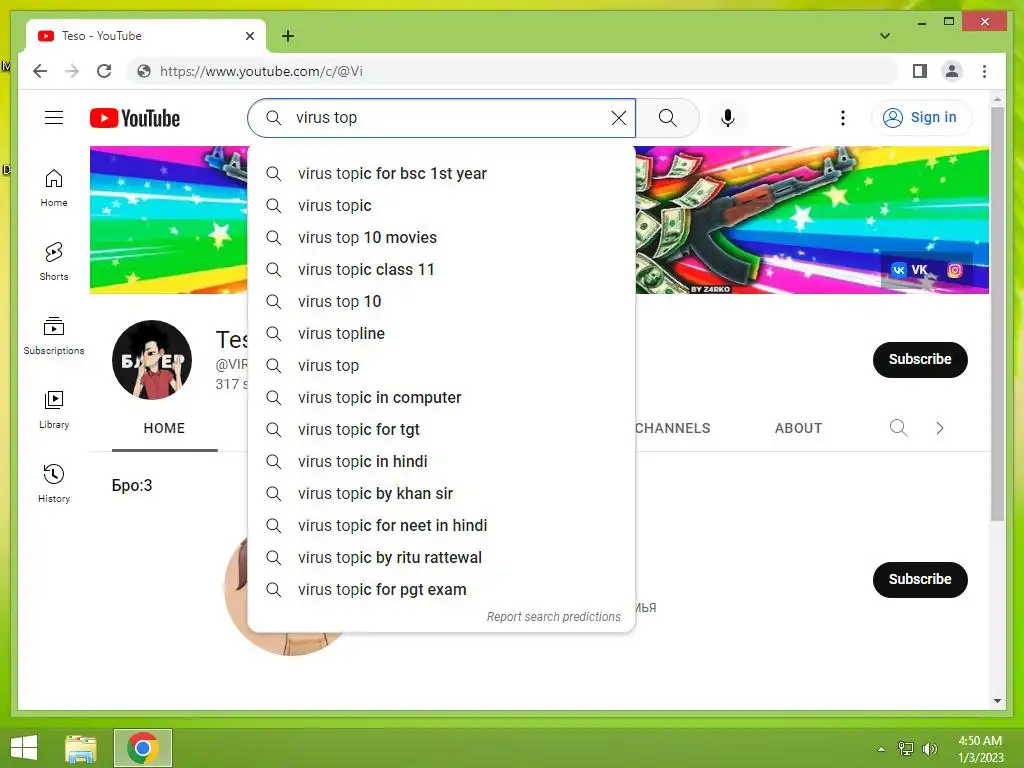Click the channel avatar picture
The image size is (1024, 768).
click(152, 359)
